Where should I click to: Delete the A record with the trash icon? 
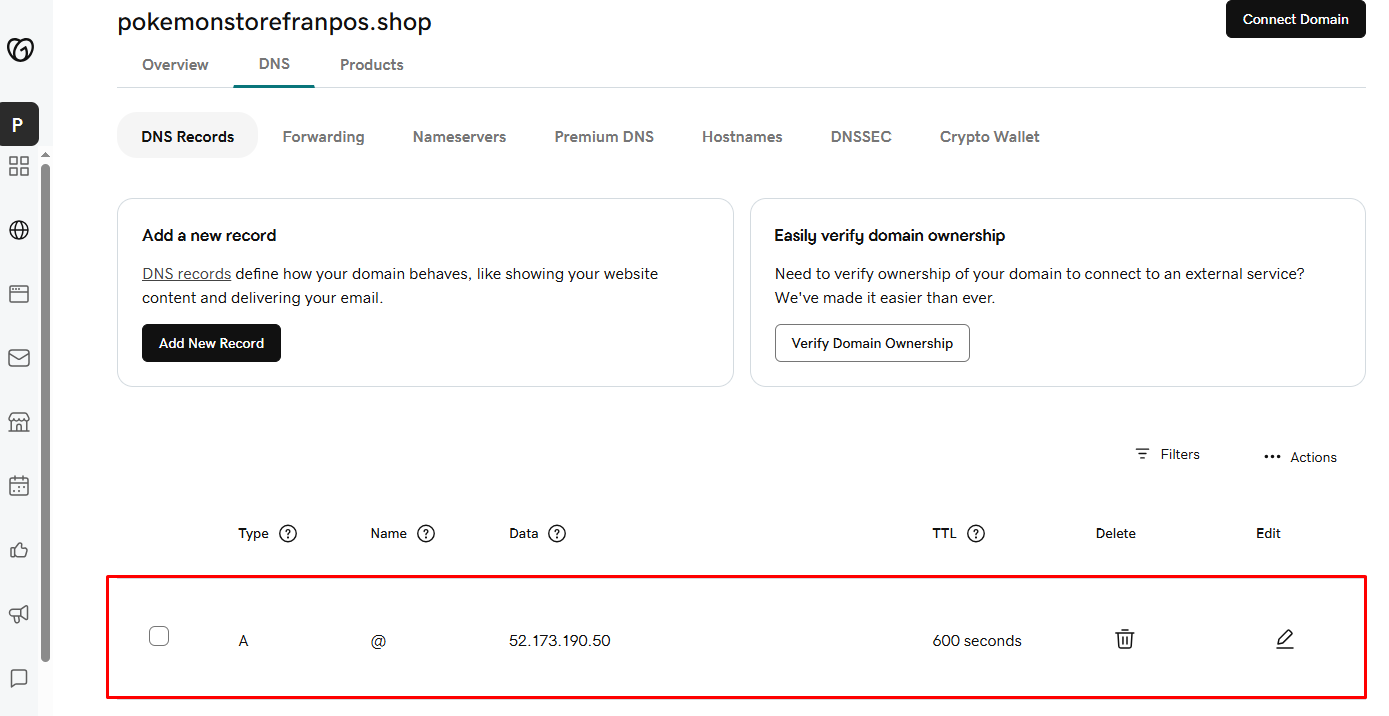click(x=1125, y=638)
